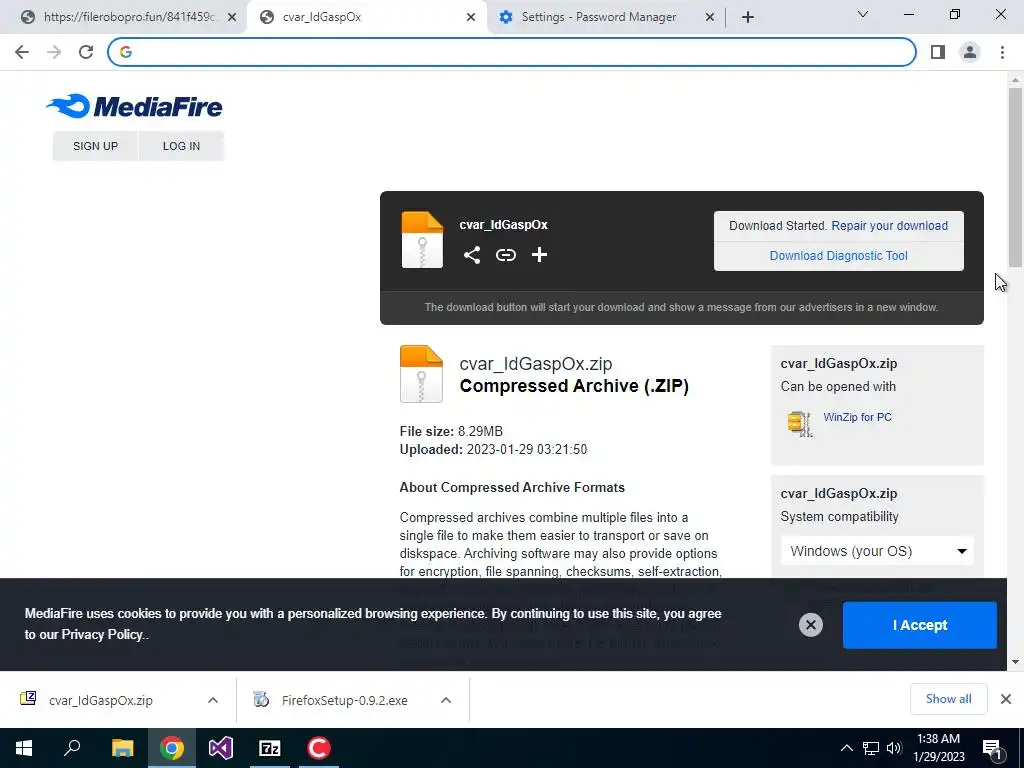Open File Explorer from taskbar

coord(122,748)
